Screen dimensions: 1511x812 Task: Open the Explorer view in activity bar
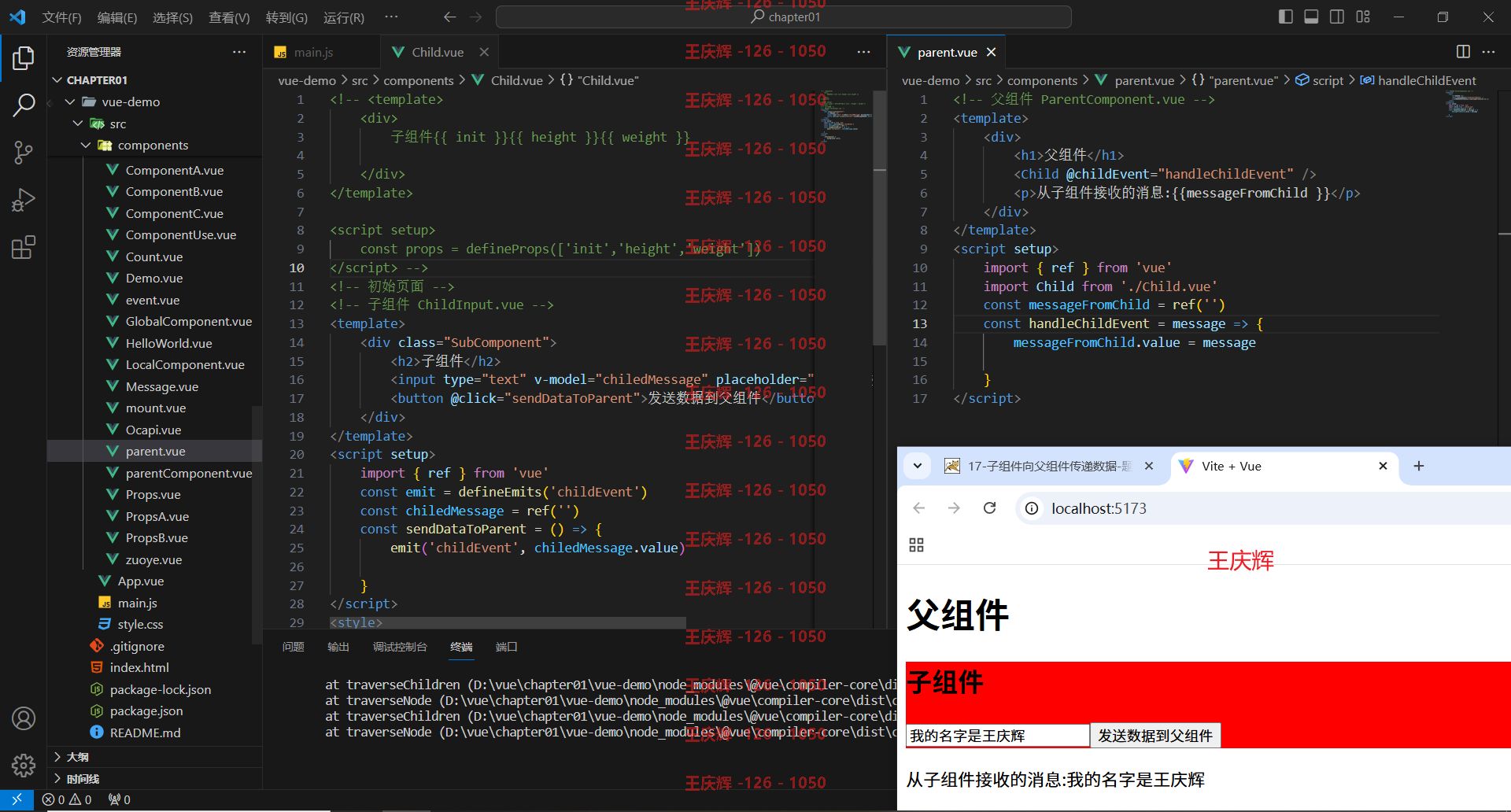tap(24, 57)
